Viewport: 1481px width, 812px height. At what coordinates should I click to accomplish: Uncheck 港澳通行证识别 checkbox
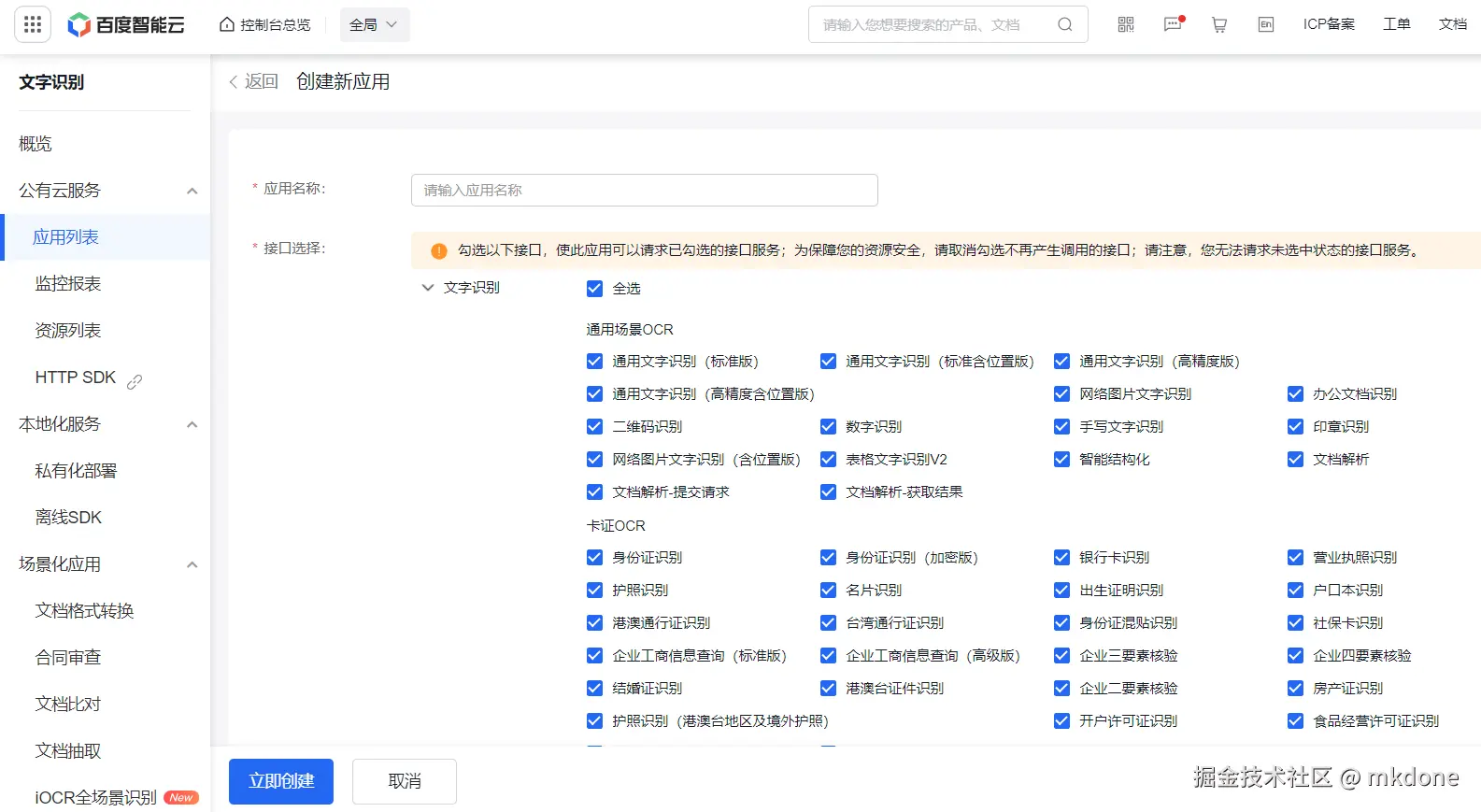[x=594, y=623]
